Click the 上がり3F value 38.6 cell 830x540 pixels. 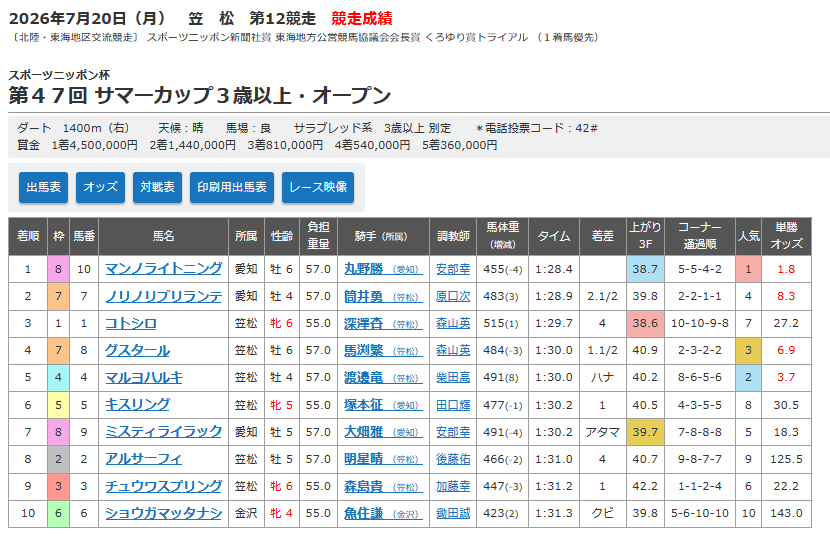coord(645,323)
